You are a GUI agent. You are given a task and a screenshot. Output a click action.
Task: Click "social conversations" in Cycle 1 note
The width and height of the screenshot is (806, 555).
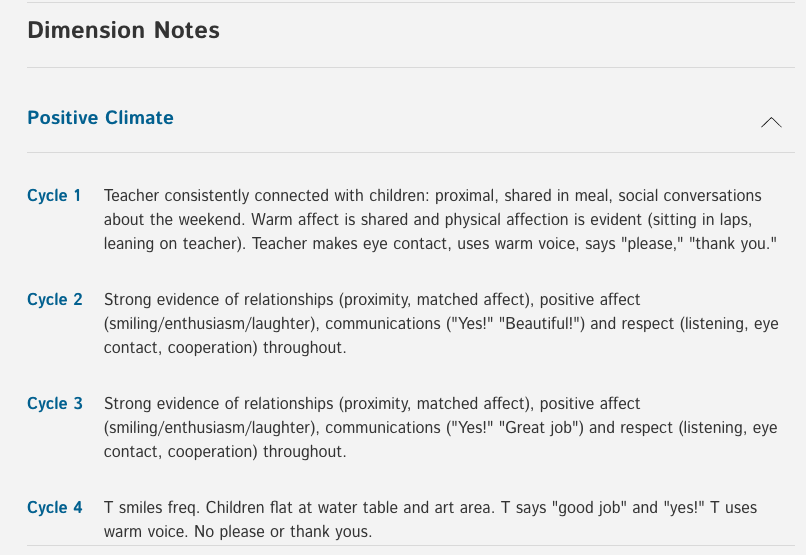(690, 196)
